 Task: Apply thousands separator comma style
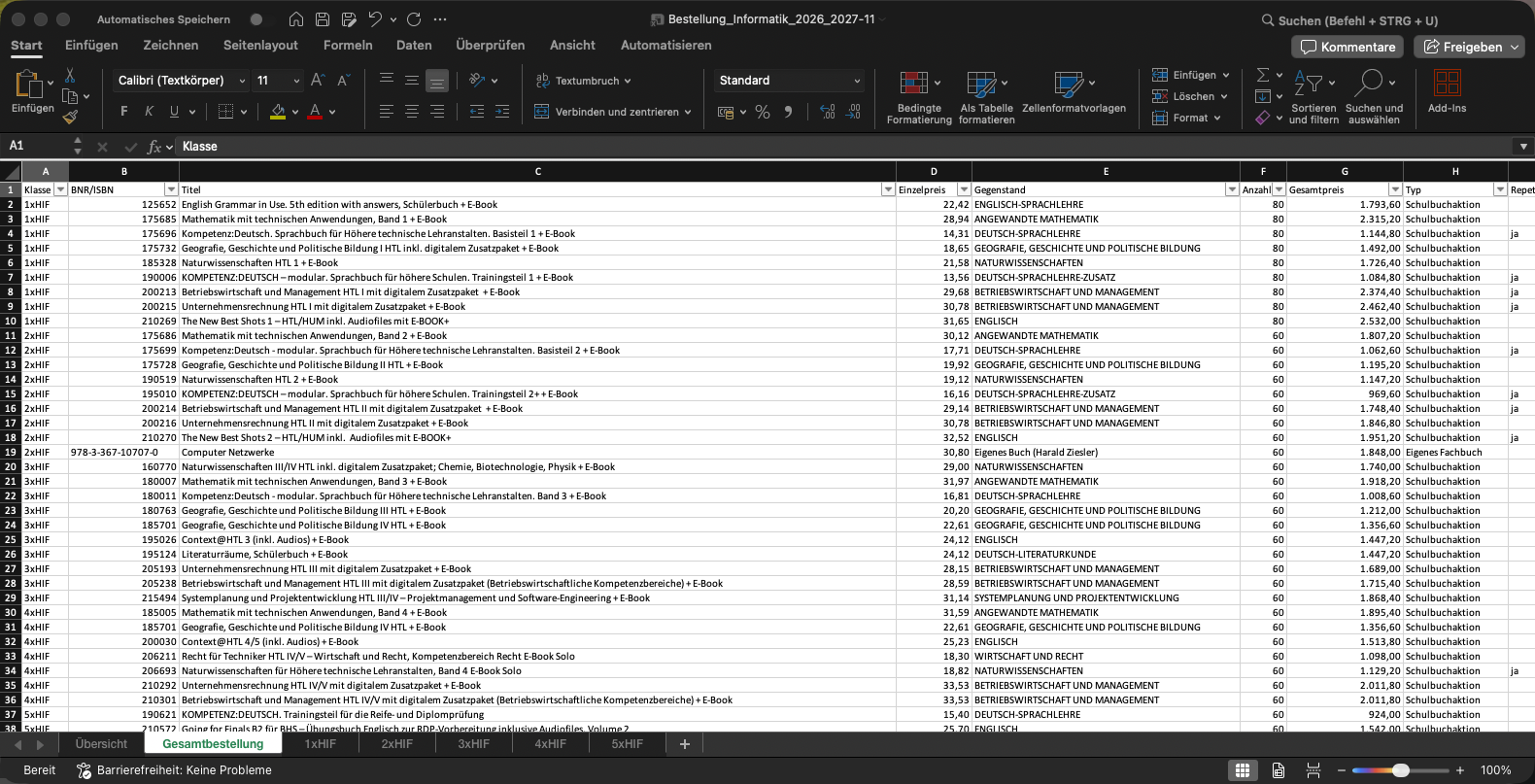click(788, 112)
